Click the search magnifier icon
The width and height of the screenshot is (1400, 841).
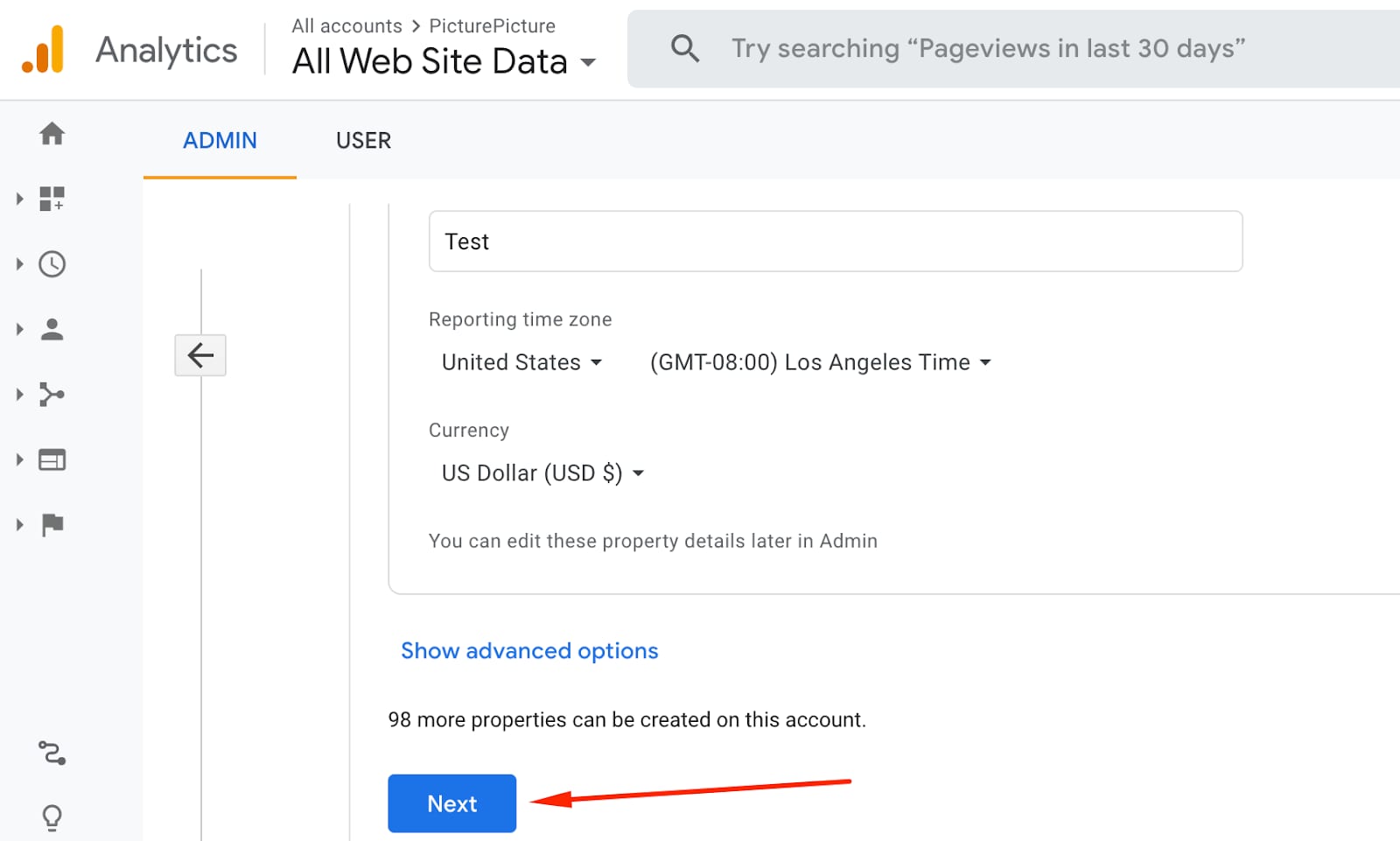click(x=685, y=48)
